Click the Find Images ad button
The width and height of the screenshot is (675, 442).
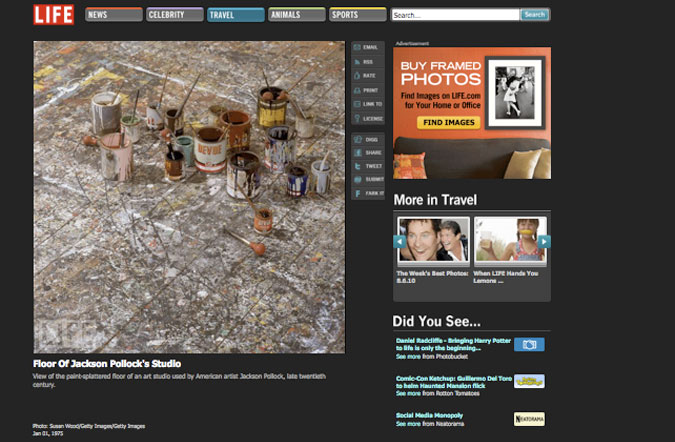click(x=449, y=123)
